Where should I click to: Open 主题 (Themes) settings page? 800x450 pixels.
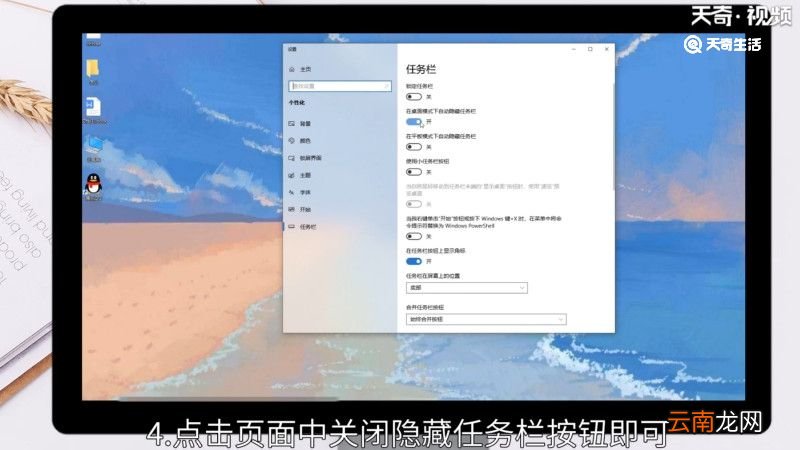(300, 175)
